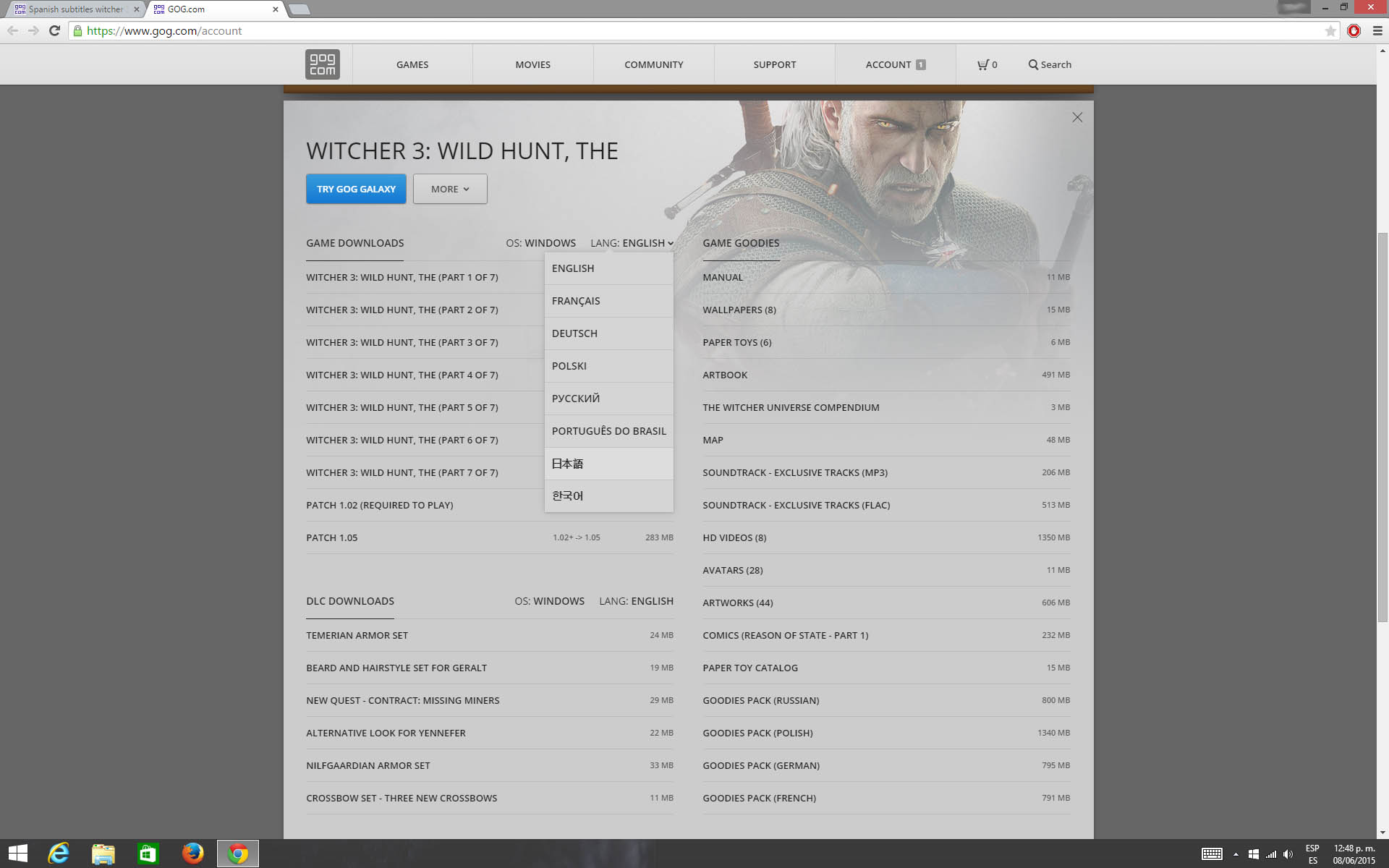Open the MOVIES menu
1389x868 pixels.
532,64
